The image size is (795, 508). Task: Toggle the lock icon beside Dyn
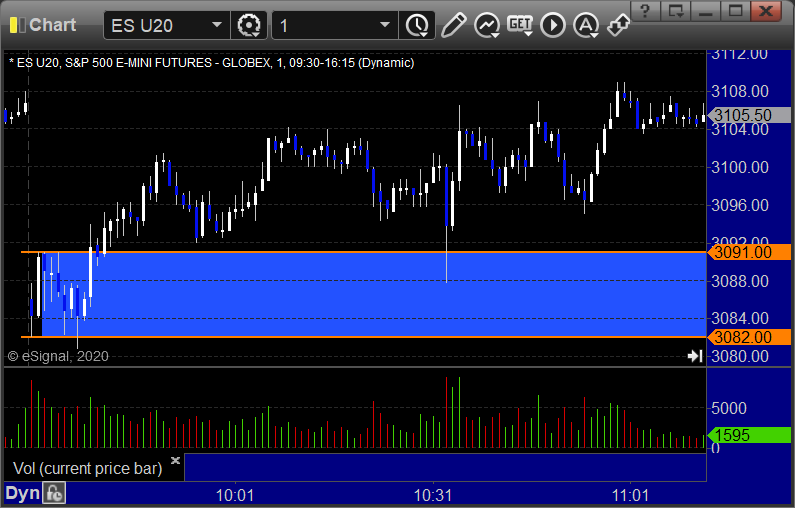pyautogui.click(x=54, y=493)
